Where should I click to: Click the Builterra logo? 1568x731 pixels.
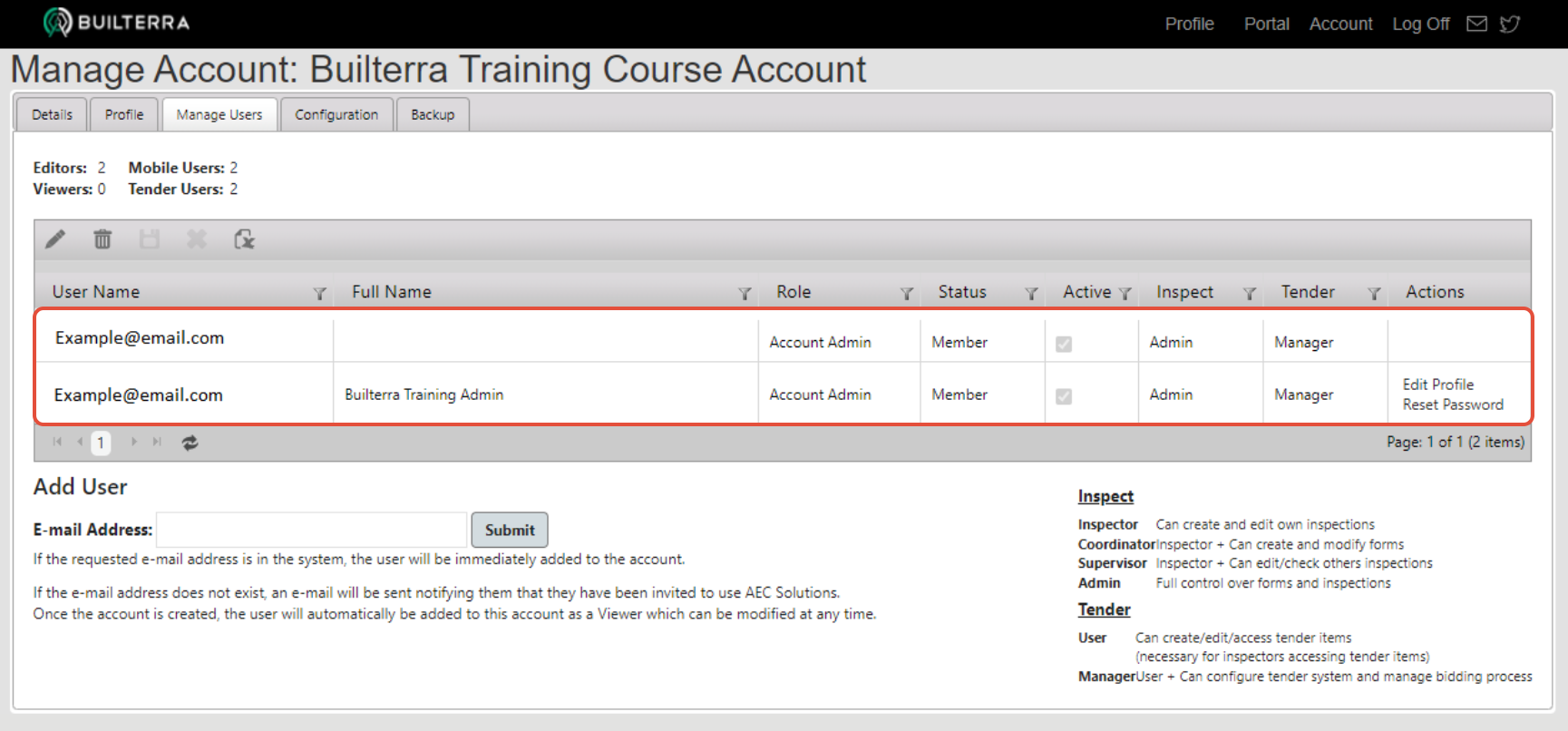tap(116, 22)
